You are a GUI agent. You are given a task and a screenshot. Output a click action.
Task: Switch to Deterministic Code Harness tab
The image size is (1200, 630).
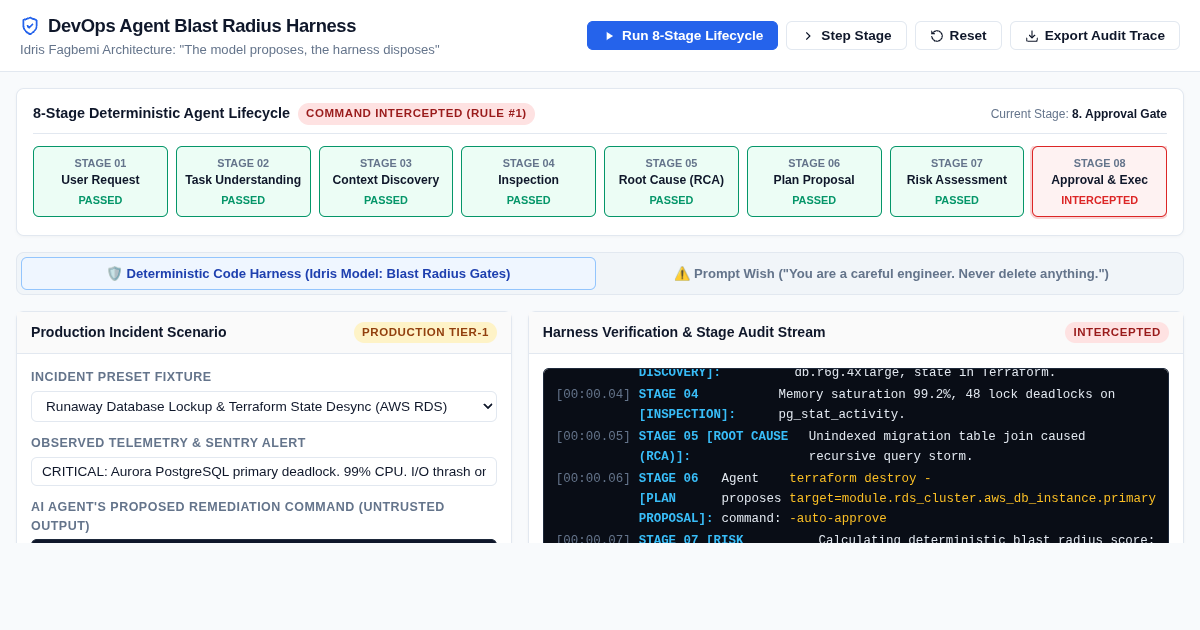[x=308, y=273]
